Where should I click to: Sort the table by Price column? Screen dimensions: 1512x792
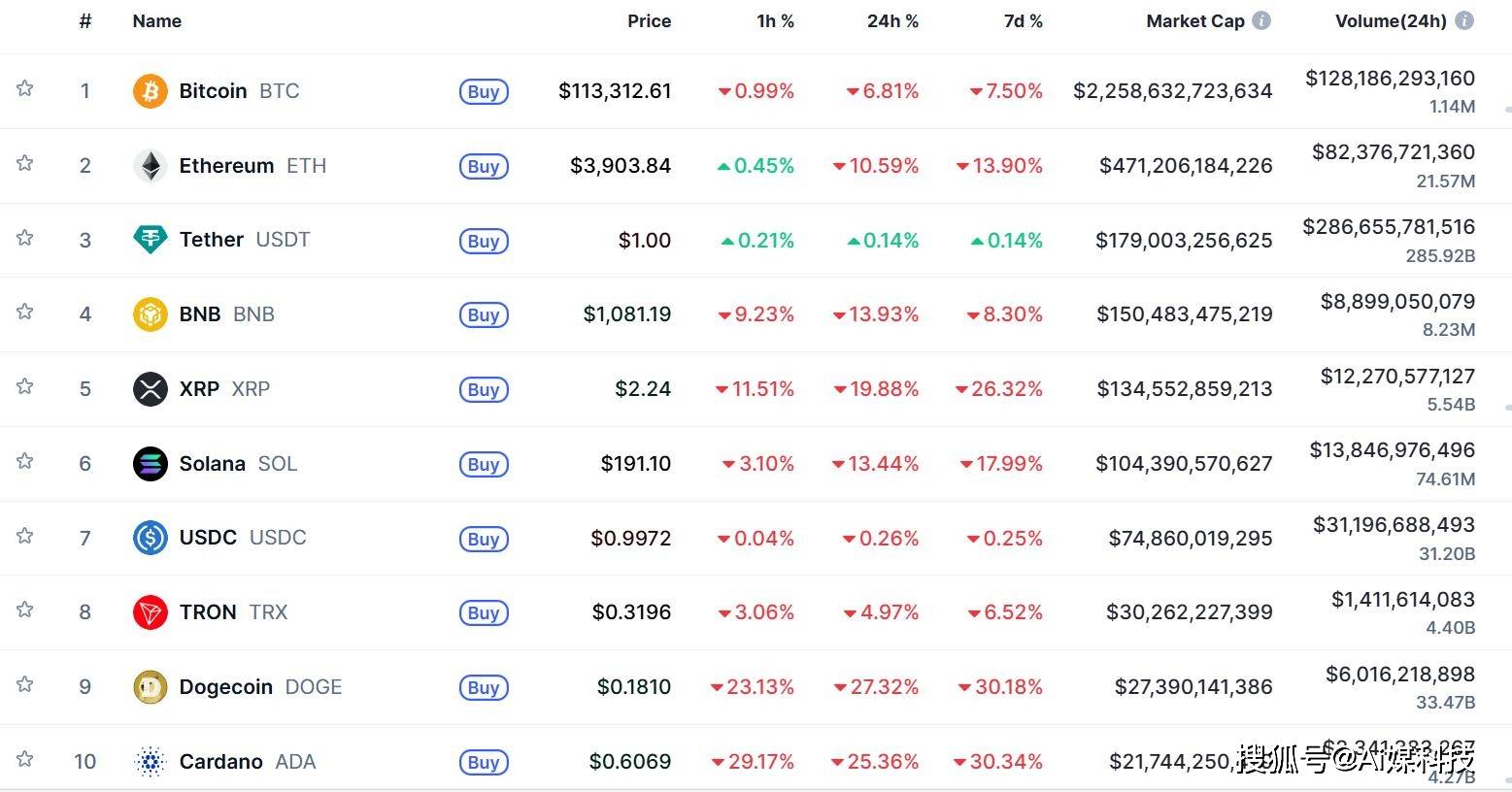649,20
